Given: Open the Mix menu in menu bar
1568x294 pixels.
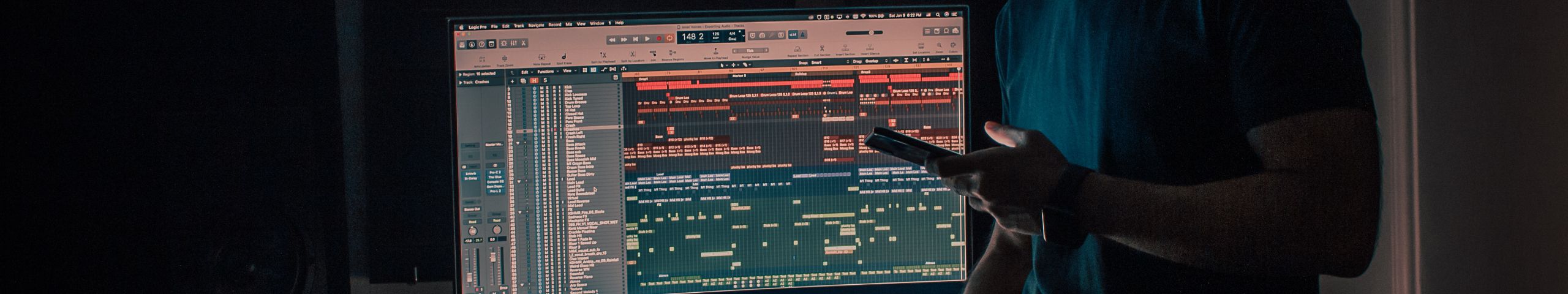Looking at the screenshot, I should (568, 24).
